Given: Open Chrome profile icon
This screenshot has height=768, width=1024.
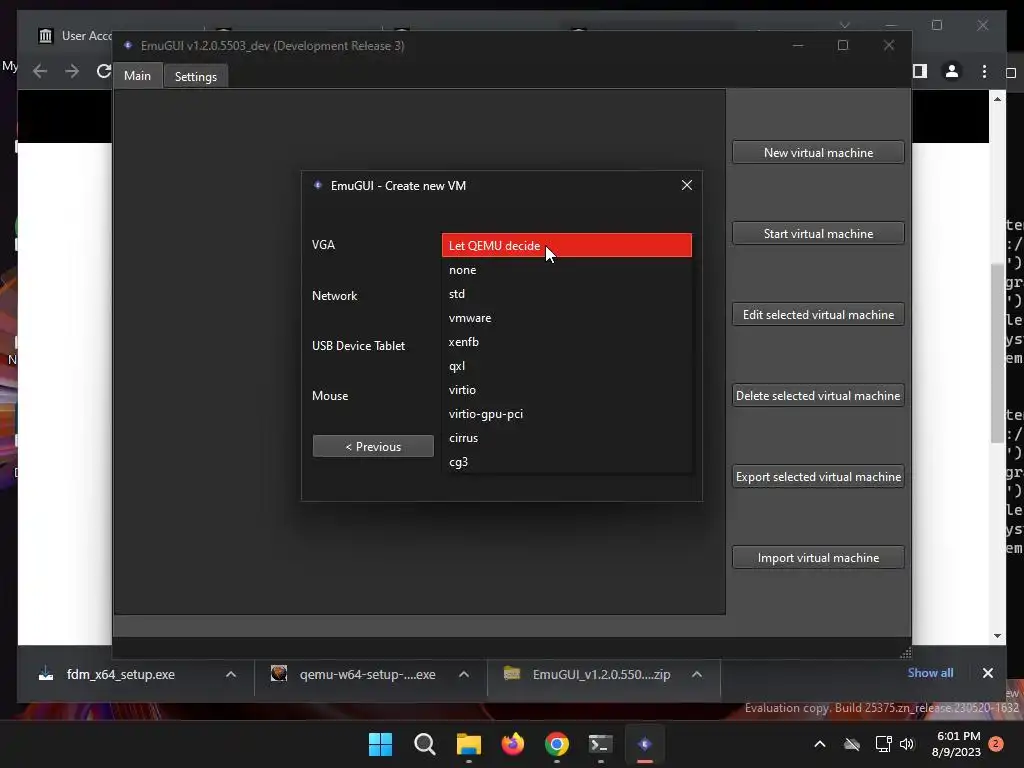Looking at the screenshot, I should [952, 71].
